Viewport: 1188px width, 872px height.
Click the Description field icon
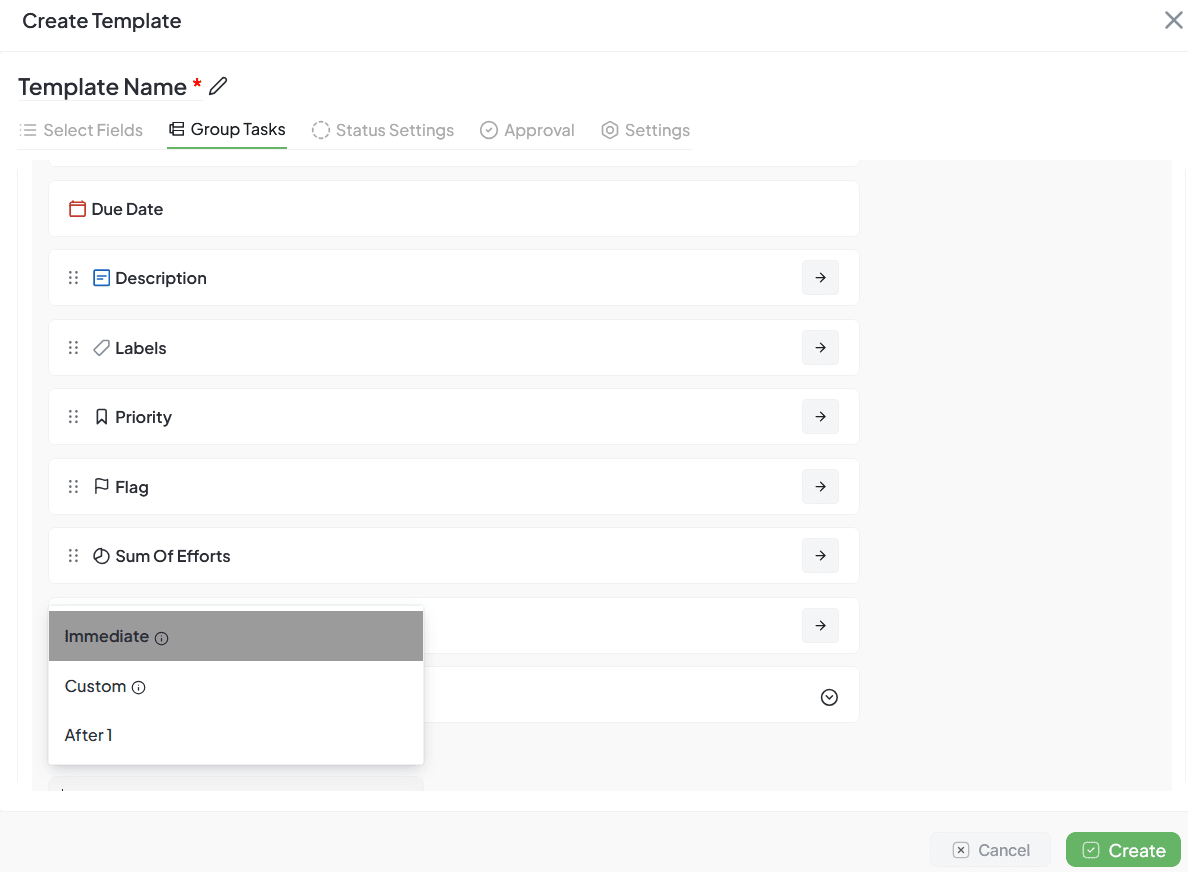click(x=101, y=278)
